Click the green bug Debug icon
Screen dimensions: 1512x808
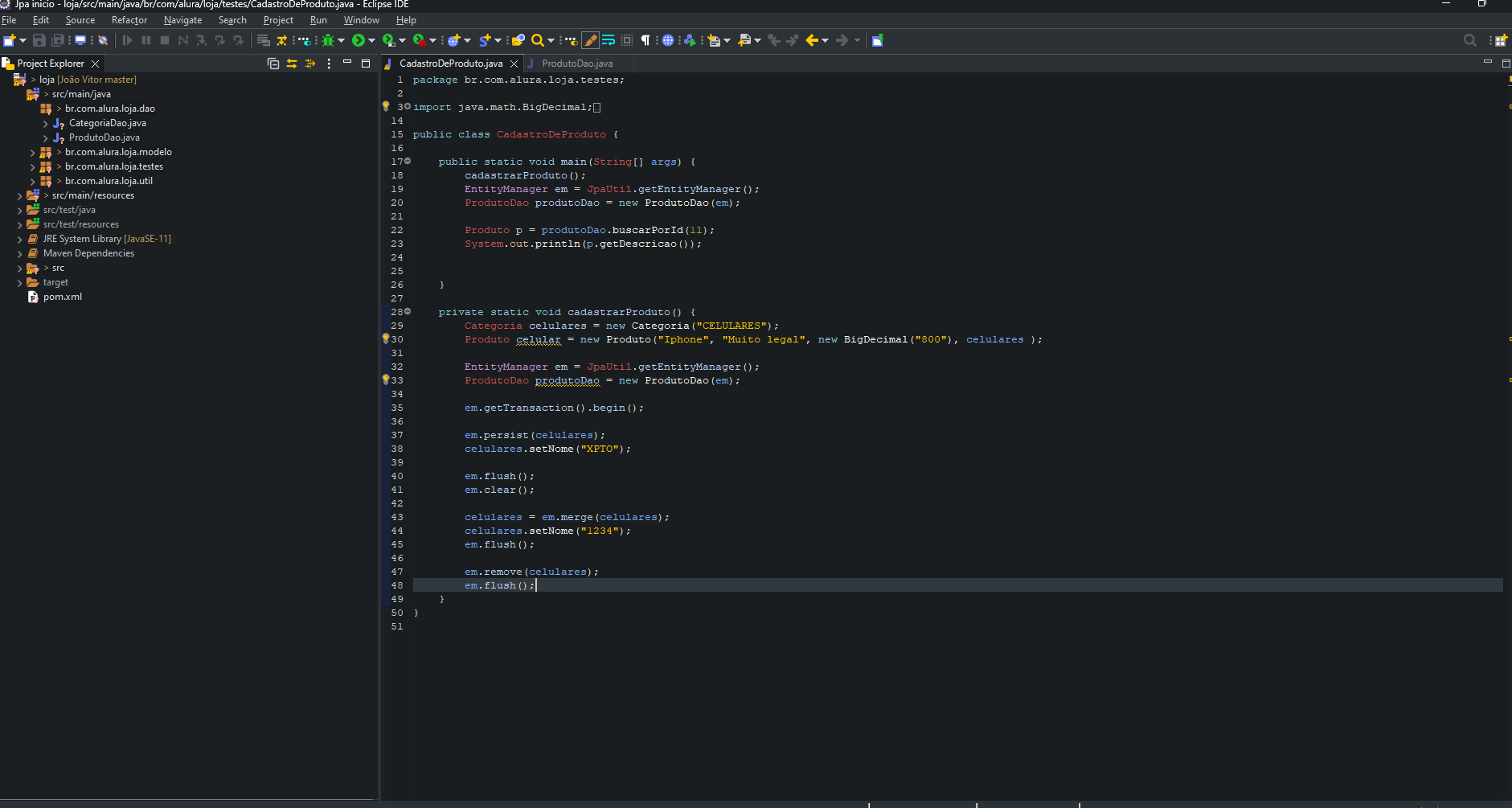point(328,40)
